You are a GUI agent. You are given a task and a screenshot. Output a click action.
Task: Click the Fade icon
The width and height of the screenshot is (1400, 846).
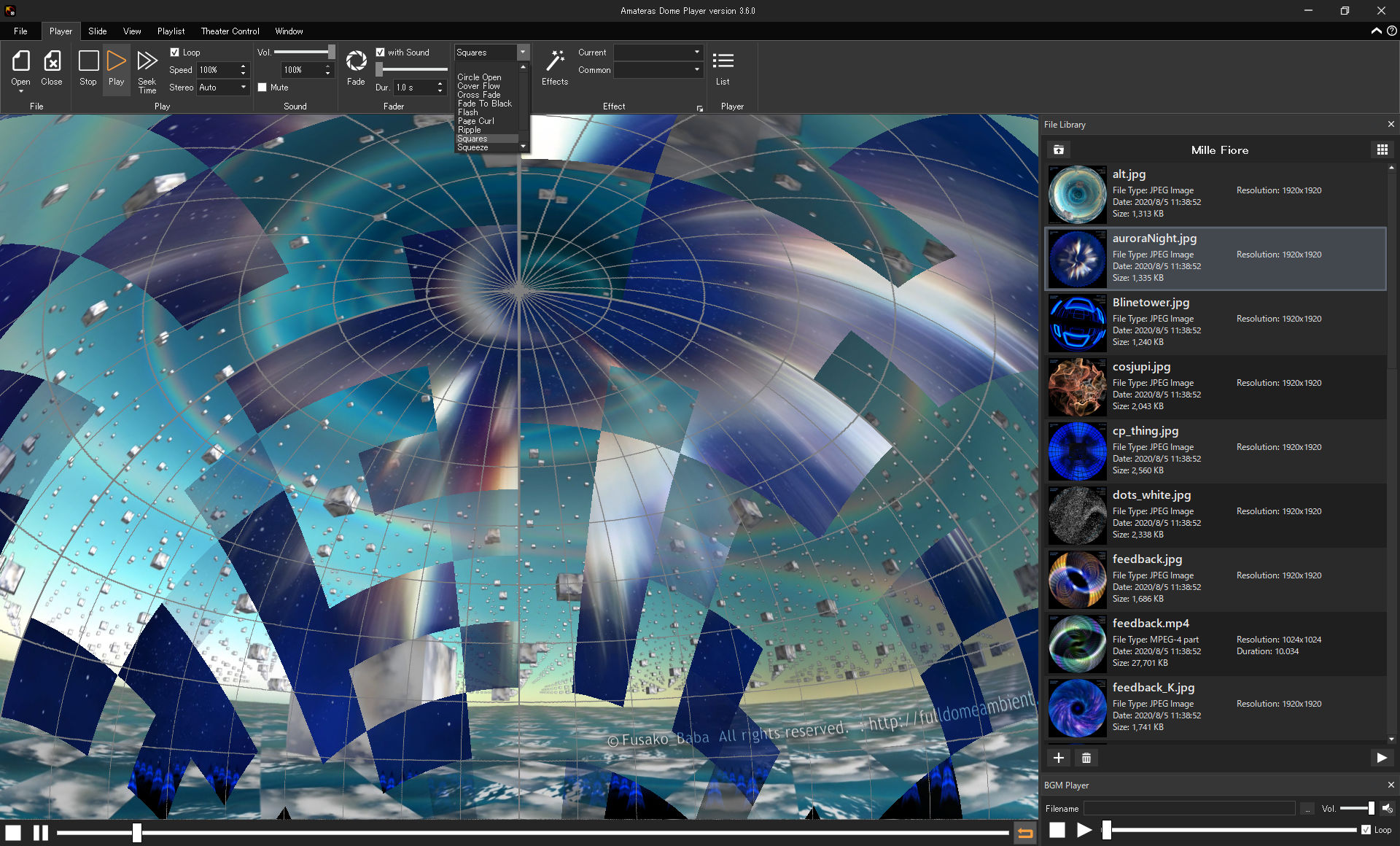(356, 61)
